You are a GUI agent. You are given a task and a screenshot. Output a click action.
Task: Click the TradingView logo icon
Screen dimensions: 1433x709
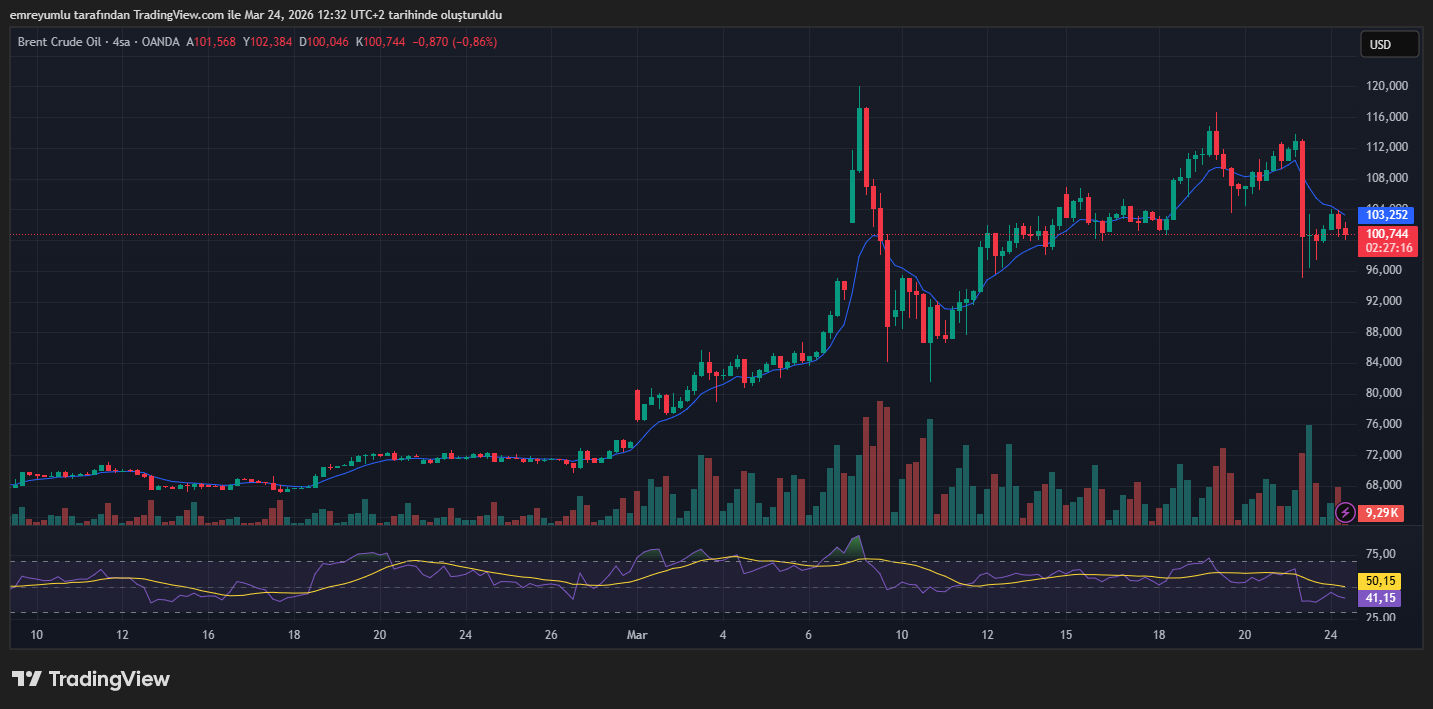(26, 679)
